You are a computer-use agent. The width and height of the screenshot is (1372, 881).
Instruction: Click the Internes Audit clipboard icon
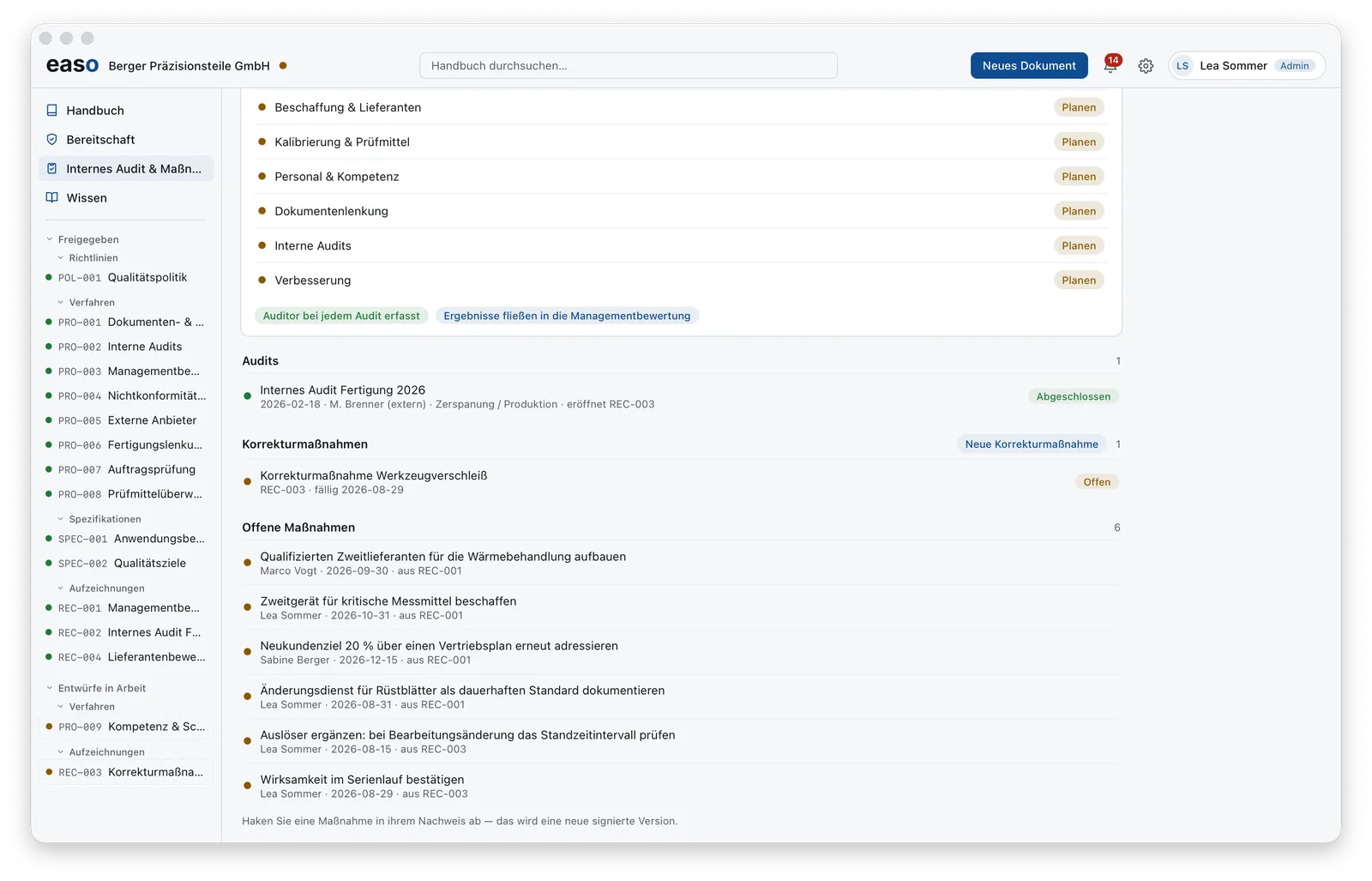(x=51, y=169)
